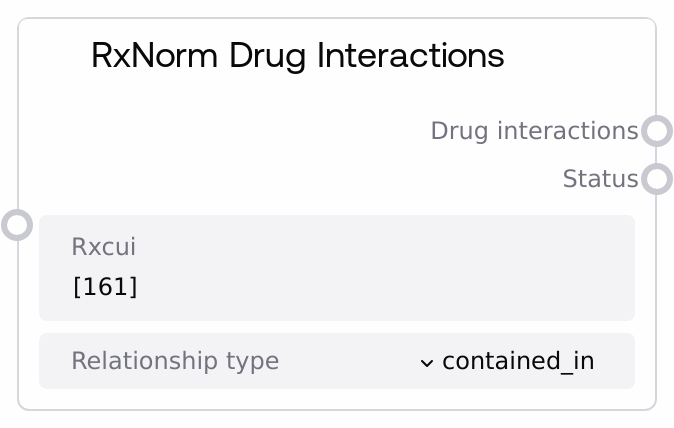Viewport: 674px width, 428px height.
Task: Select the RxNorm Drug Interactions node title
Action: (297, 56)
